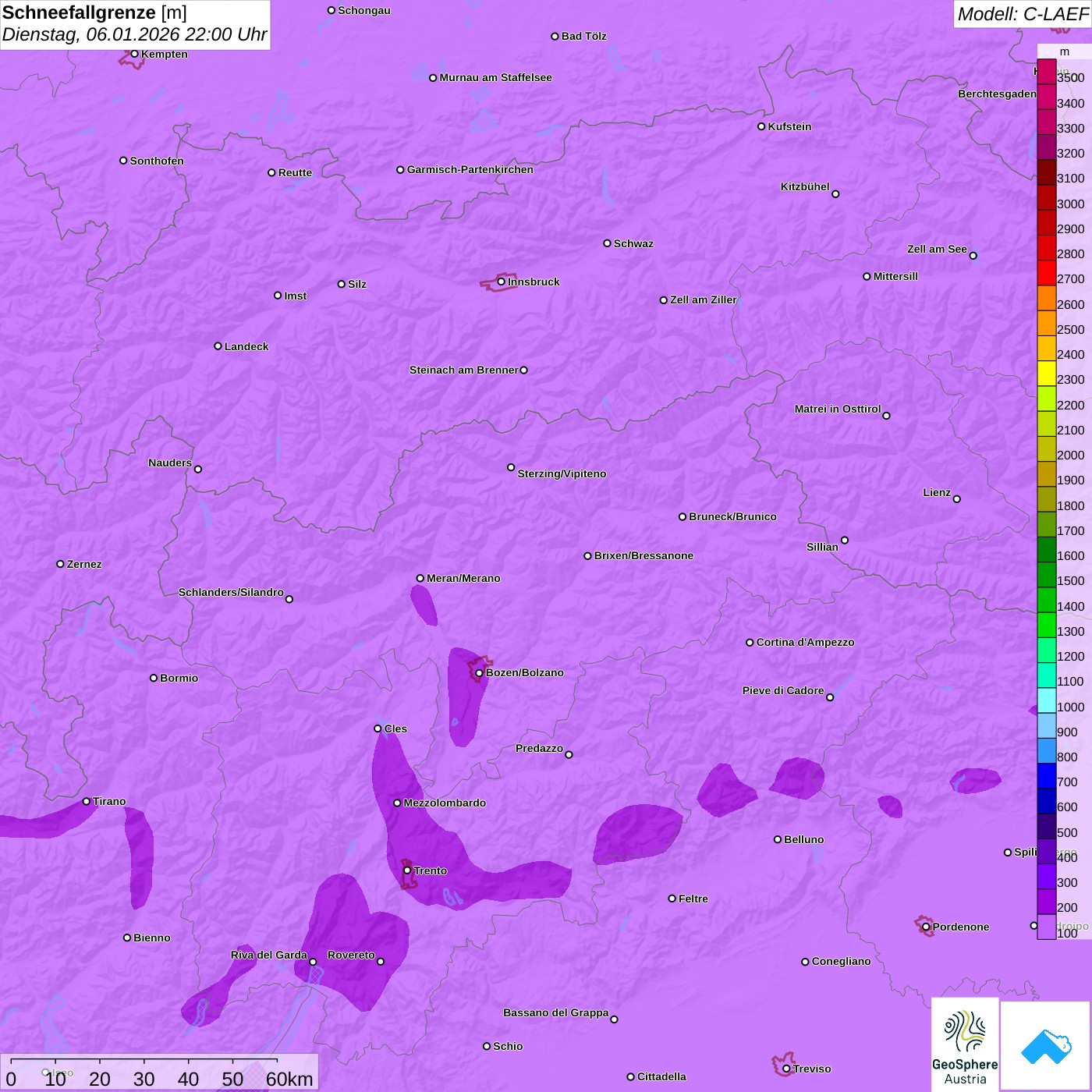The height and width of the screenshot is (1092, 1092).
Task: Click the 'Bruneck/Brunico' label
Action: click(x=732, y=516)
